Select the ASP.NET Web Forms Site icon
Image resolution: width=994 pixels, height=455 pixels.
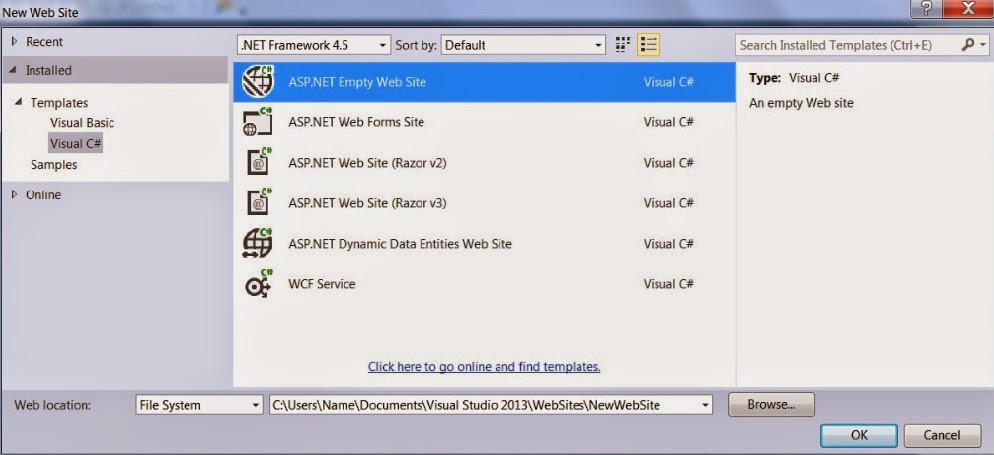coord(258,121)
